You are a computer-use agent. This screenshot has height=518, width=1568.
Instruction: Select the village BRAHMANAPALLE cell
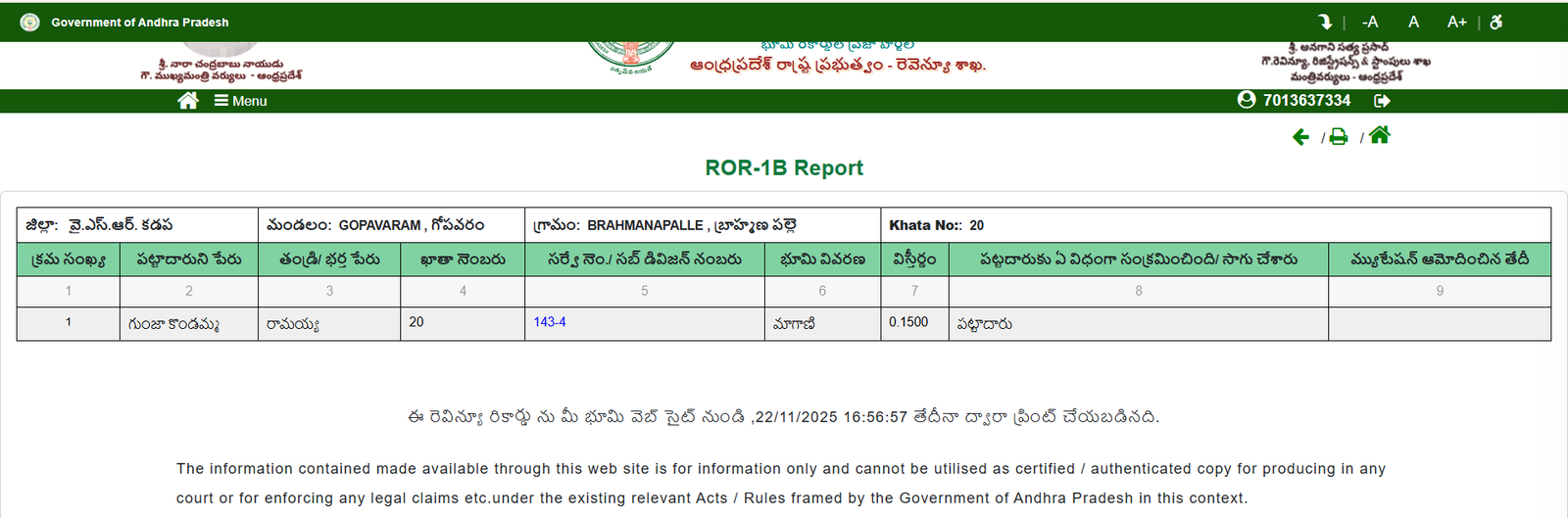tap(703, 225)
